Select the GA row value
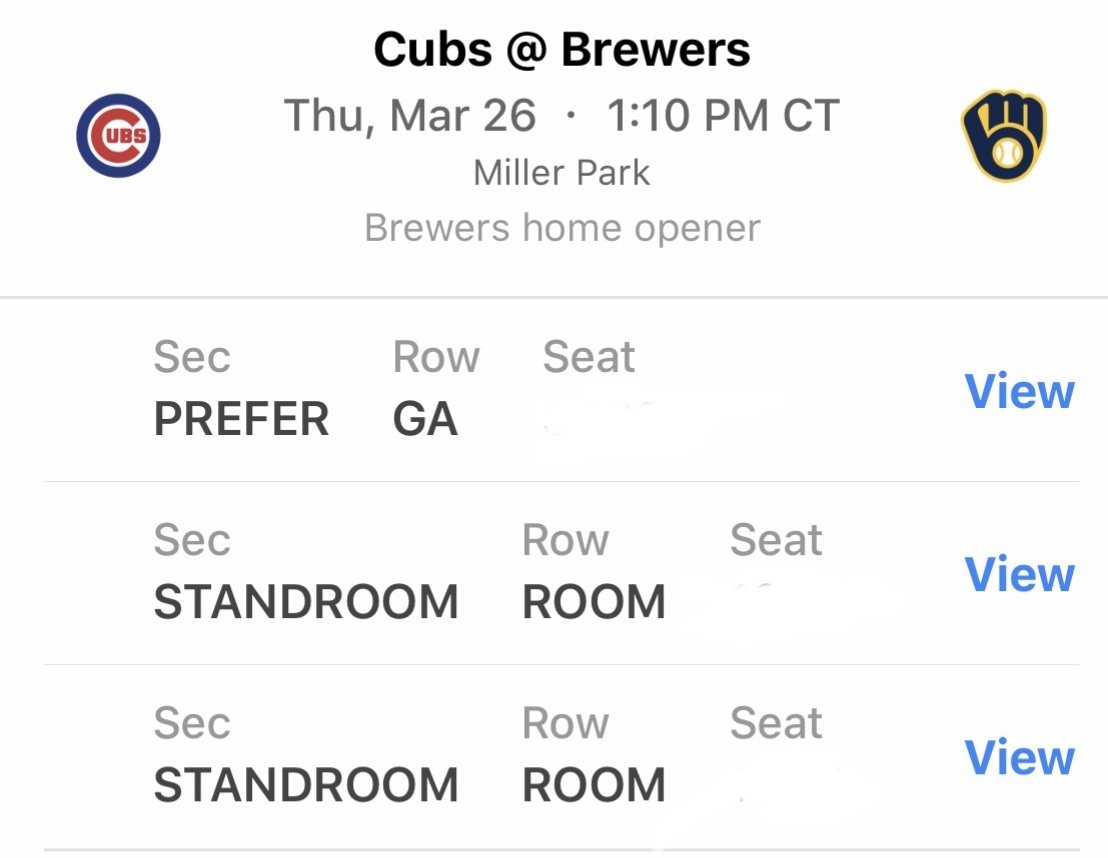The height and width of the screenshot is (858, 1108). (x=425, y=418)
